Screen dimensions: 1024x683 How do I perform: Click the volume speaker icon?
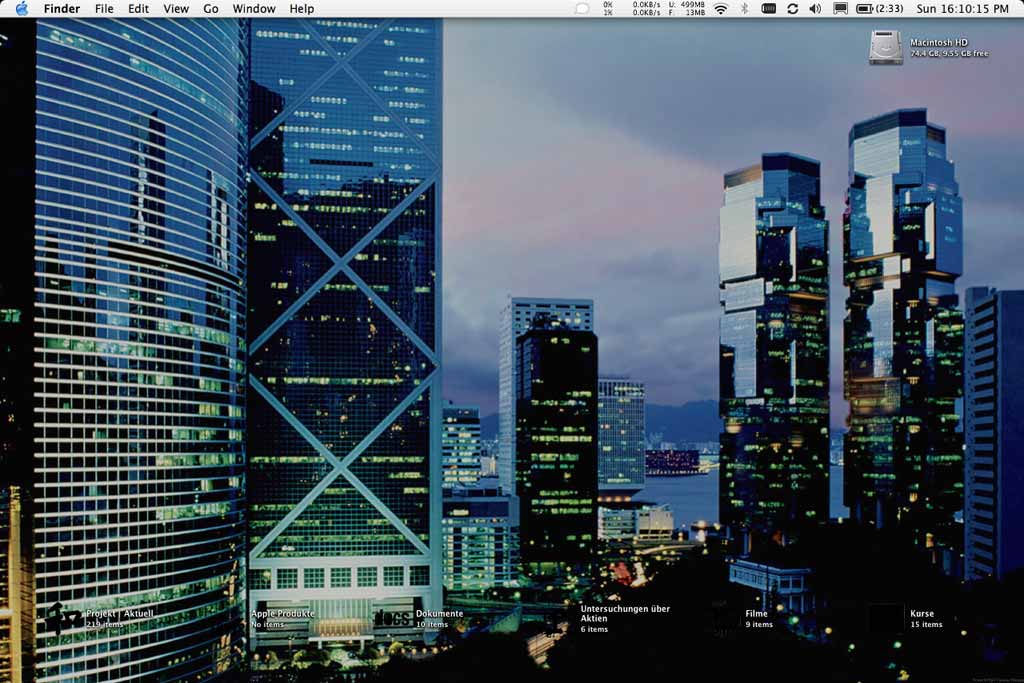pos(814,9)
